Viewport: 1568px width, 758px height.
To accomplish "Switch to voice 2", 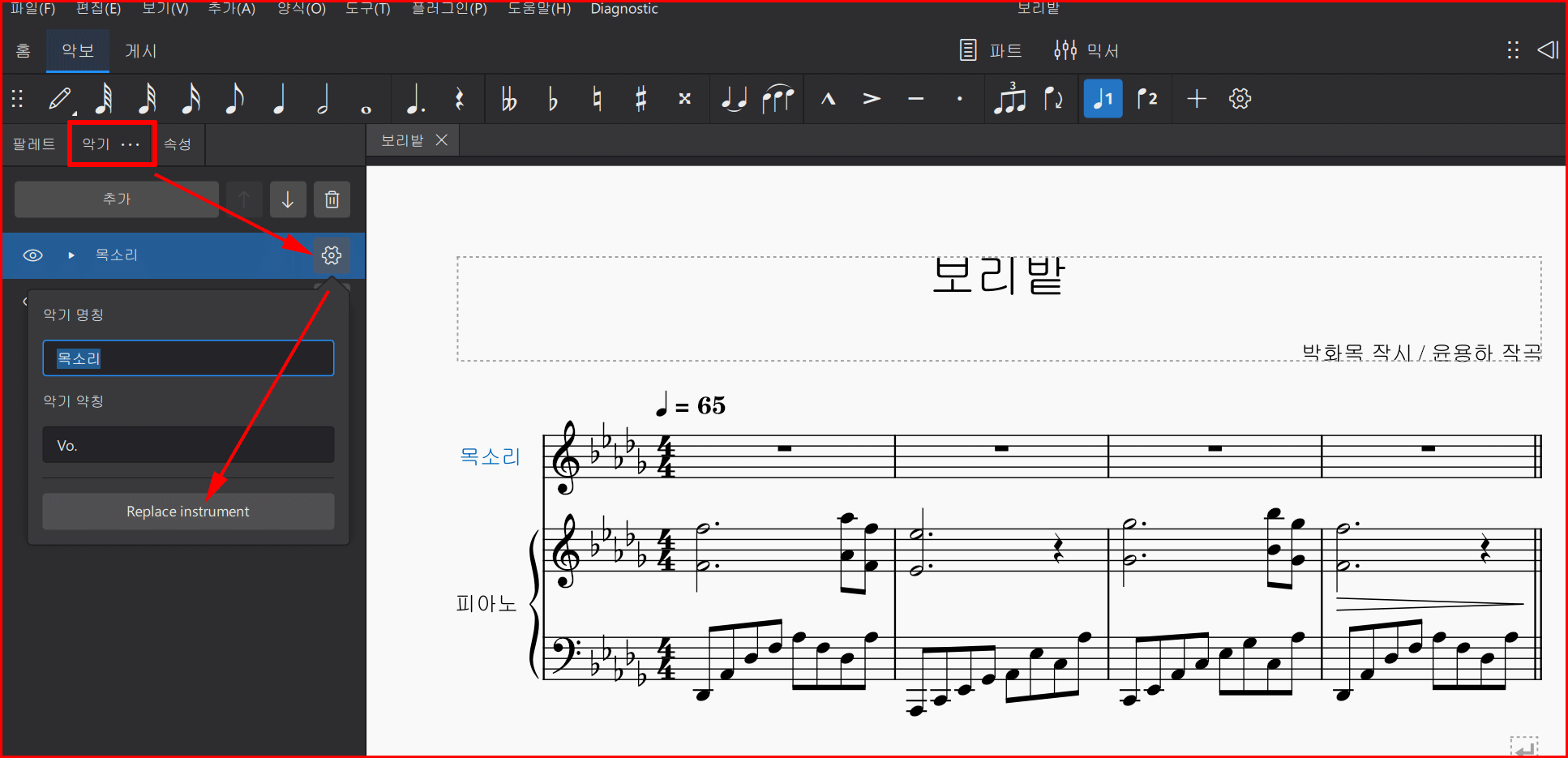I will point(1147,99).
